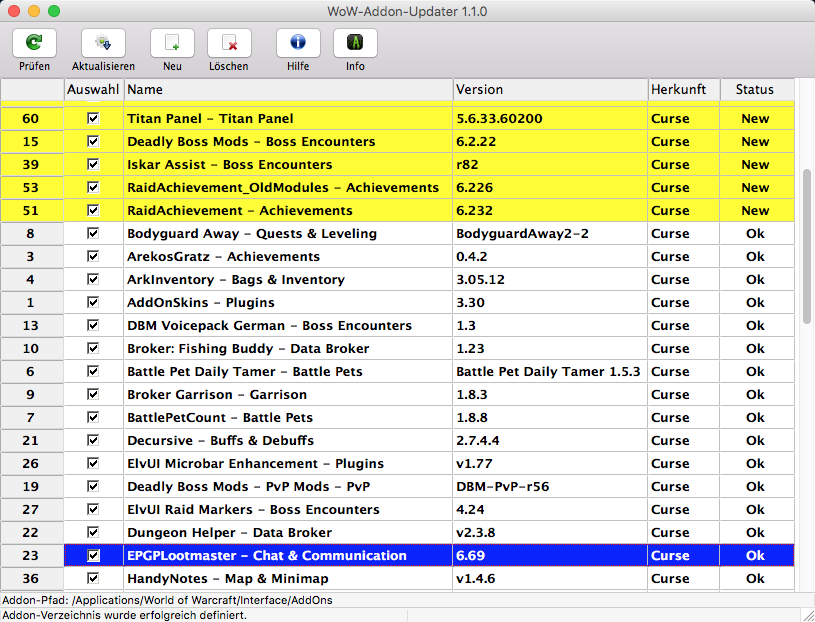Click version cell Battle Pet Daily Tamer 1.5.3
This screenshot has height=622, width=815.
550,372
